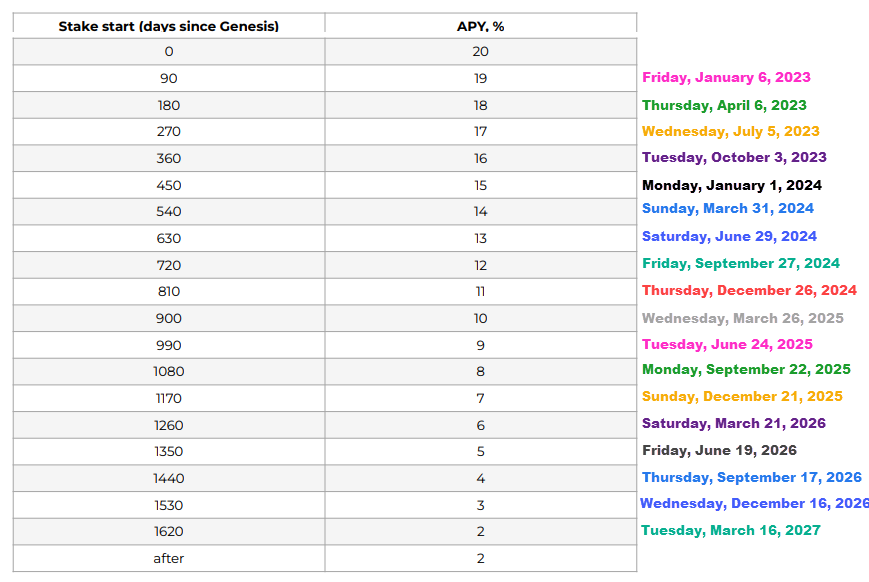
Task: Click the blue 'Sunday, March 31, 2024' label
Action: [728, 208]
